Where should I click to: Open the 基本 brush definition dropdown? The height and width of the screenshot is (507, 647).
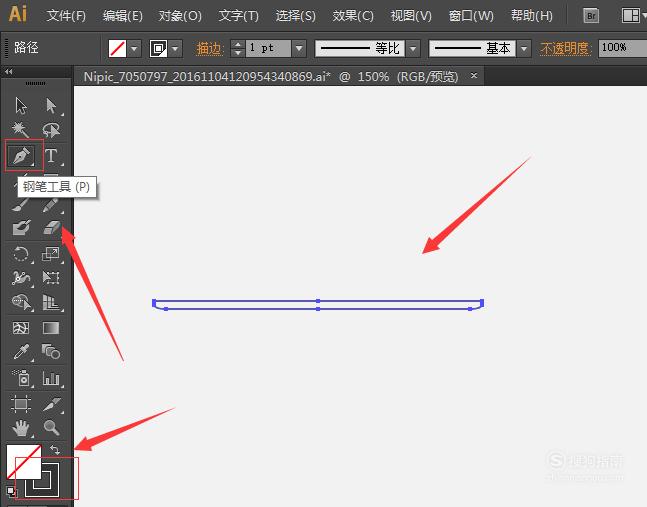pyautogui.click(x=524, y=48)
